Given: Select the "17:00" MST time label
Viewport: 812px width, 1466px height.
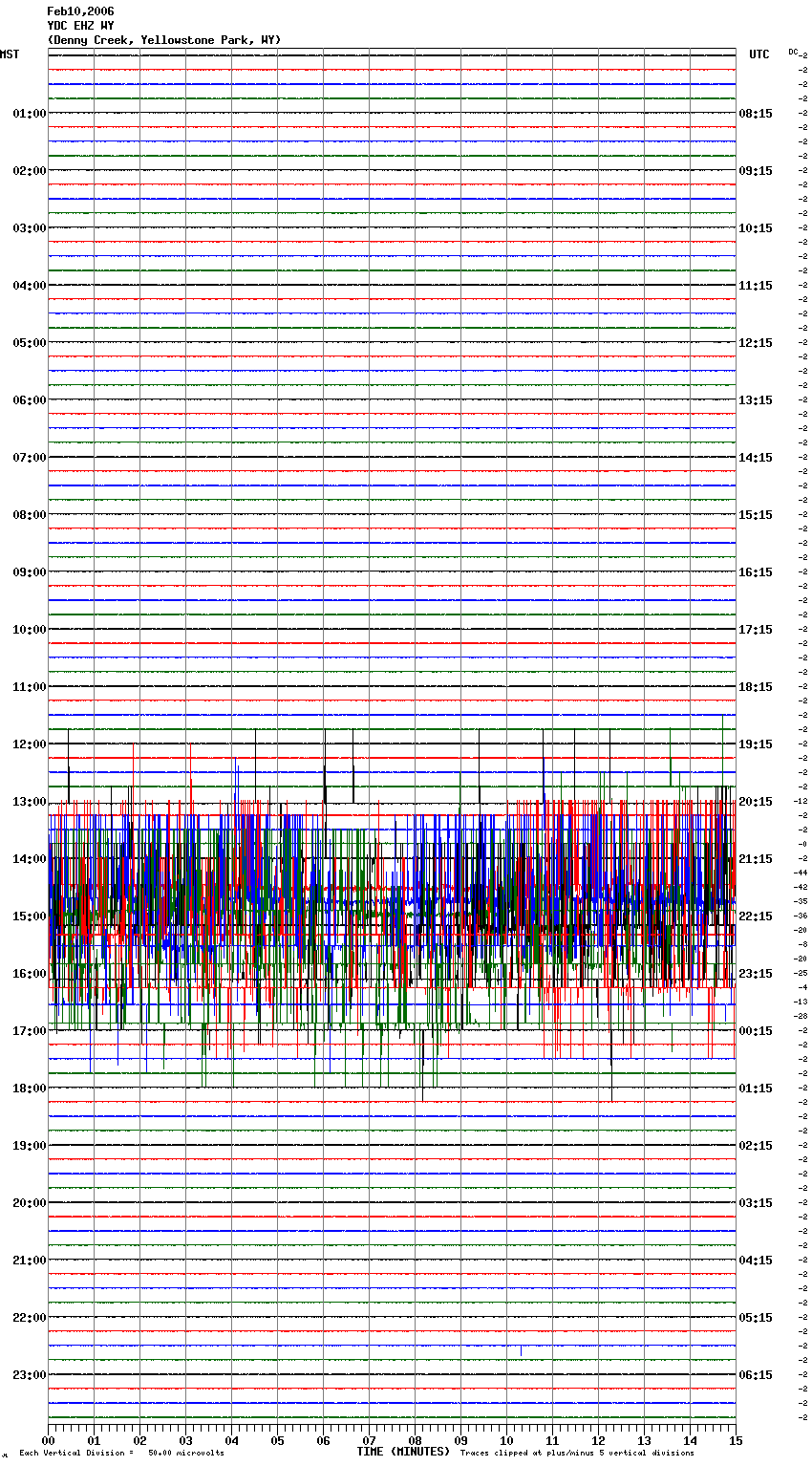Looking at the screenshot, I should pos(30,1031).
